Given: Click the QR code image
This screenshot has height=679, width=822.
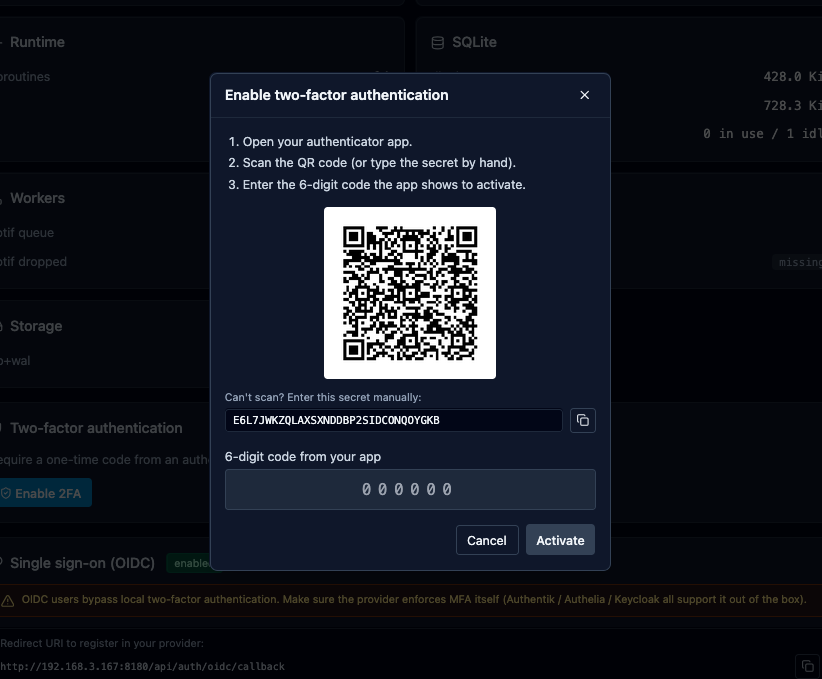Looking at the screenshot, I should click(x=410, y=293).
